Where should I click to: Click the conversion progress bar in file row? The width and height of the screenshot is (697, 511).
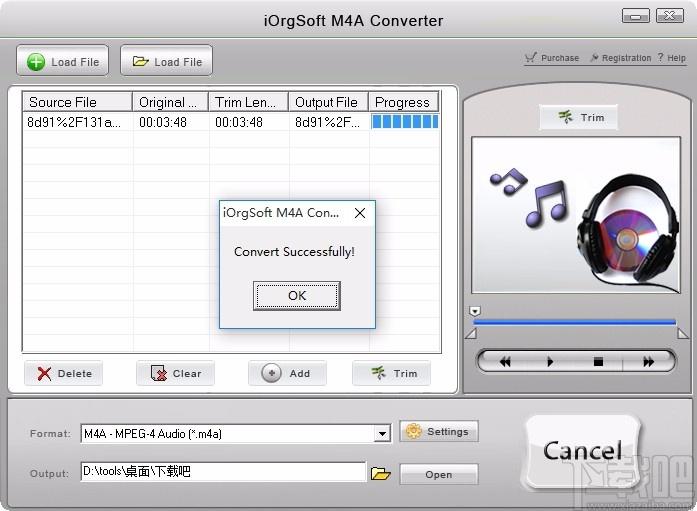(405, 122)
